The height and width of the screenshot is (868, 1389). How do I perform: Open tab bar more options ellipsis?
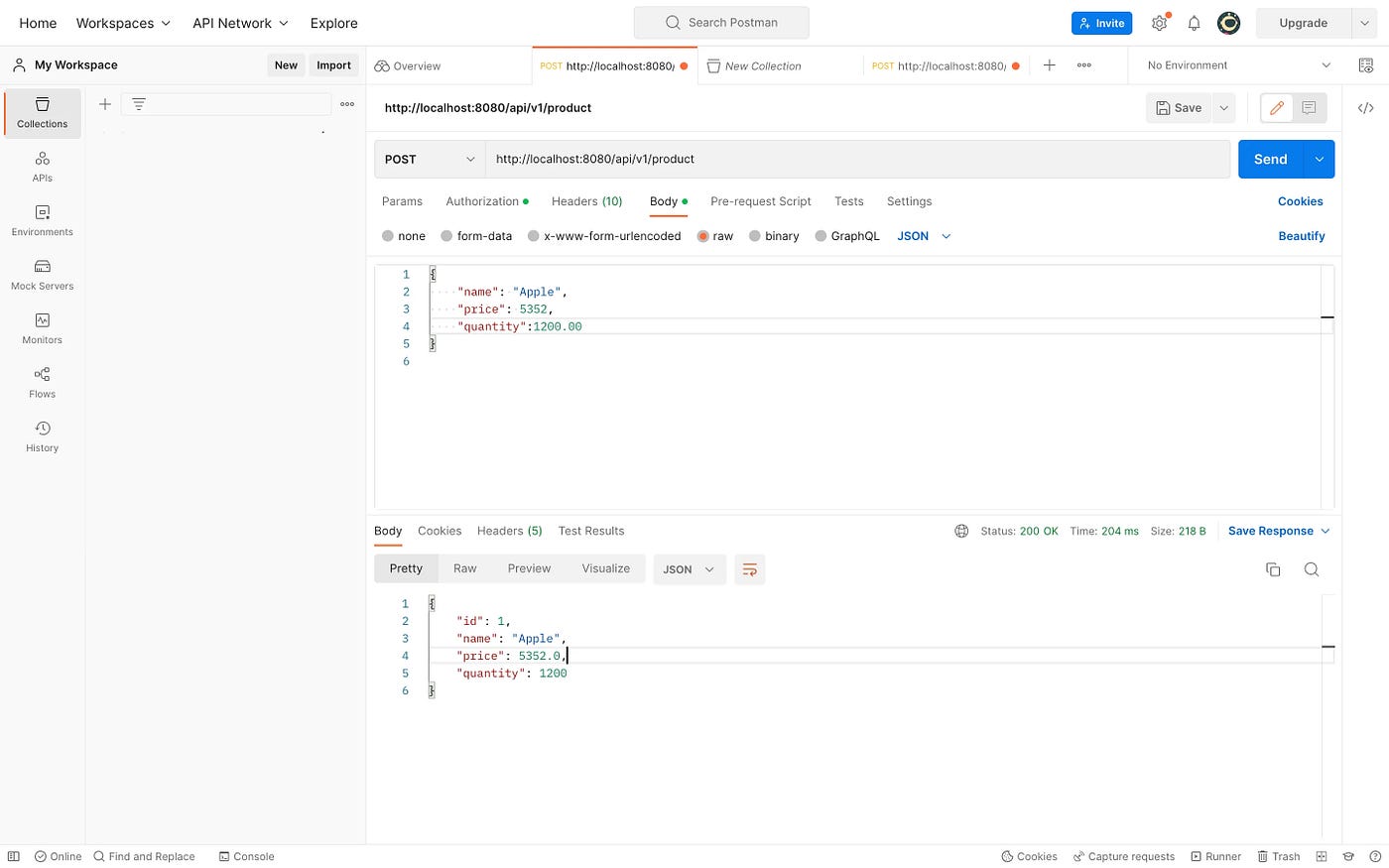pos(1083,65)
